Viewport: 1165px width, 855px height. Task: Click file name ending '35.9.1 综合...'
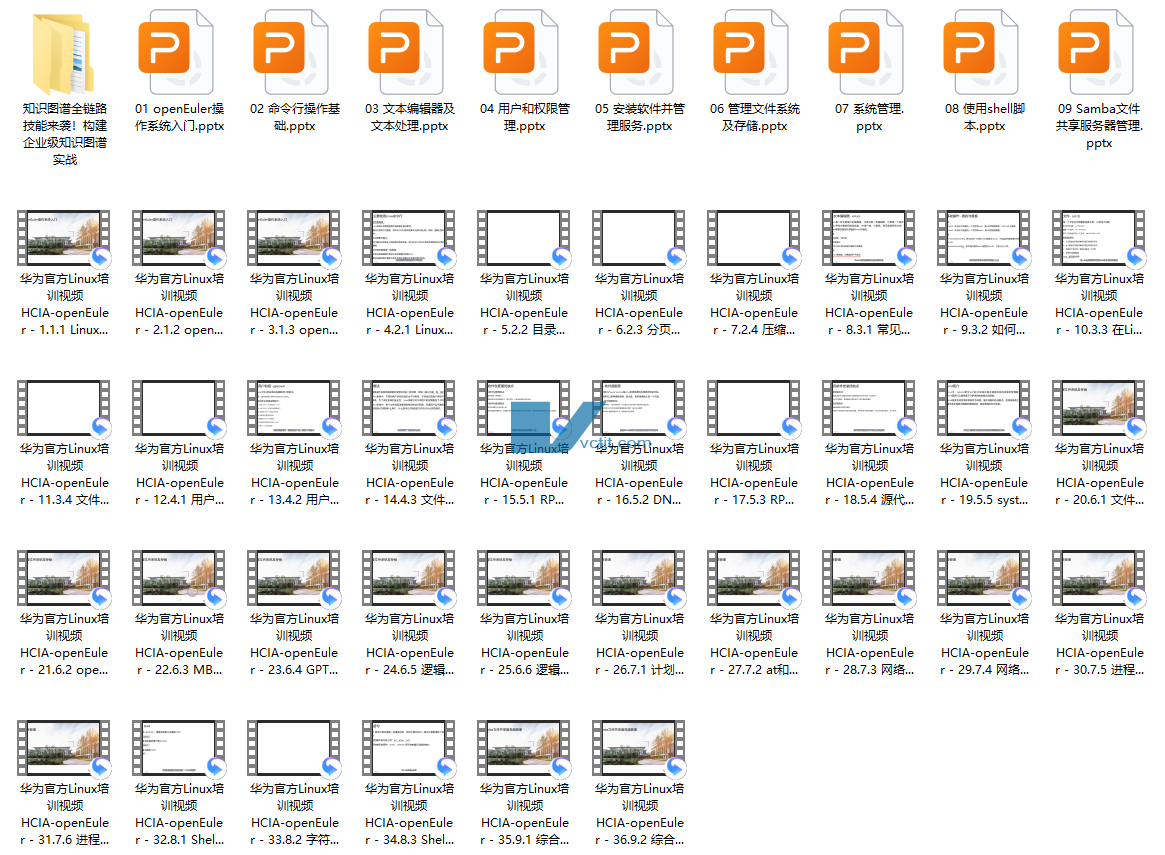(x=524, y=814)
